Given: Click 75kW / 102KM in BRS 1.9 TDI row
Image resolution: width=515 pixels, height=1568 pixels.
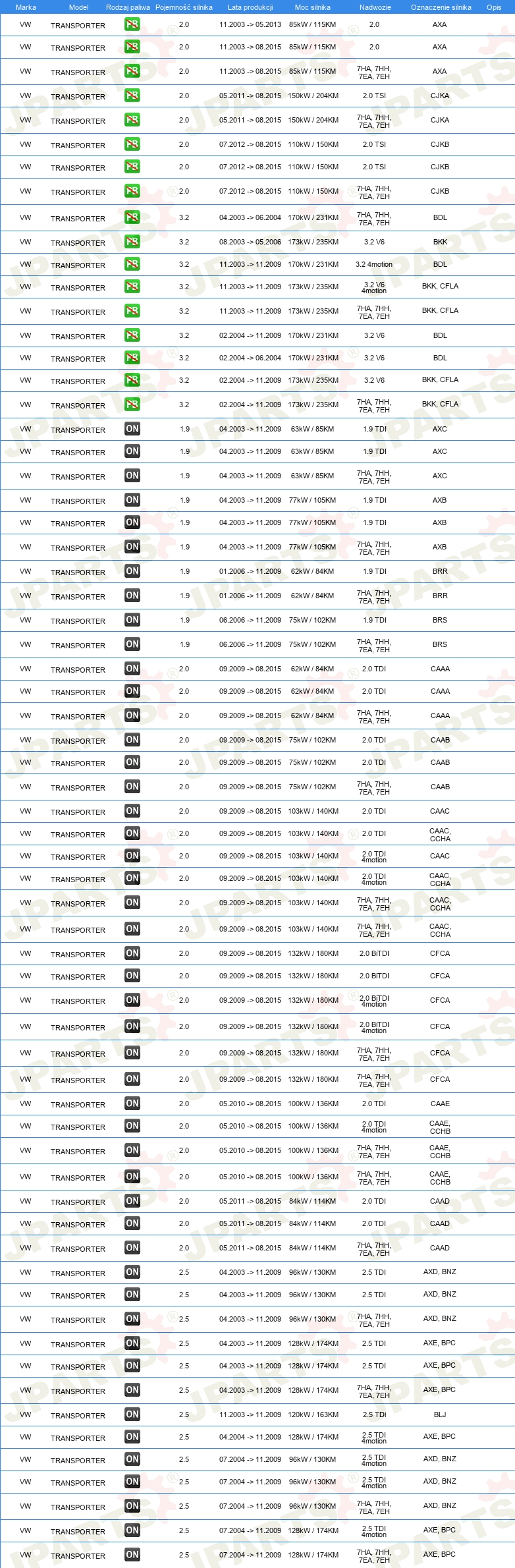Looking at the screenshot, I should (313, 620).
